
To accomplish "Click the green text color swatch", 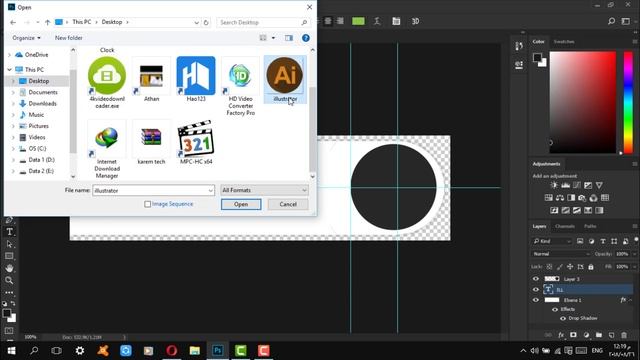I will [x=358, y=21].
